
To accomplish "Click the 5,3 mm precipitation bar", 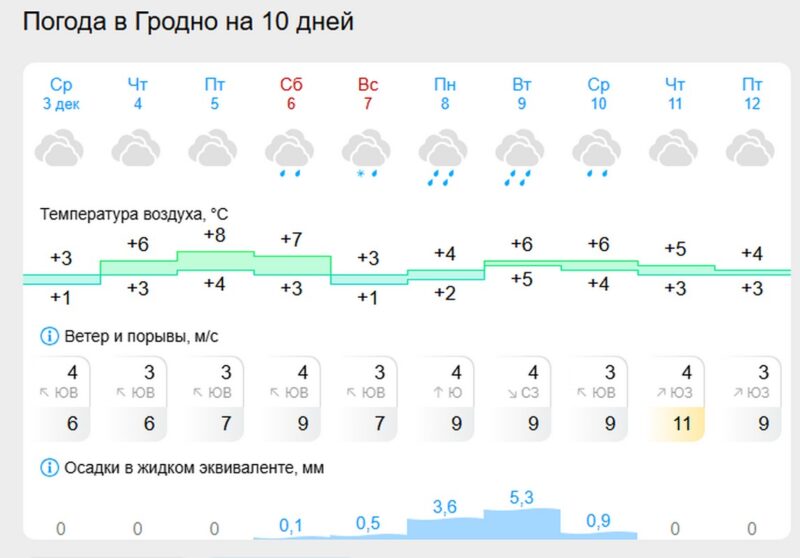I will [521, 523].
